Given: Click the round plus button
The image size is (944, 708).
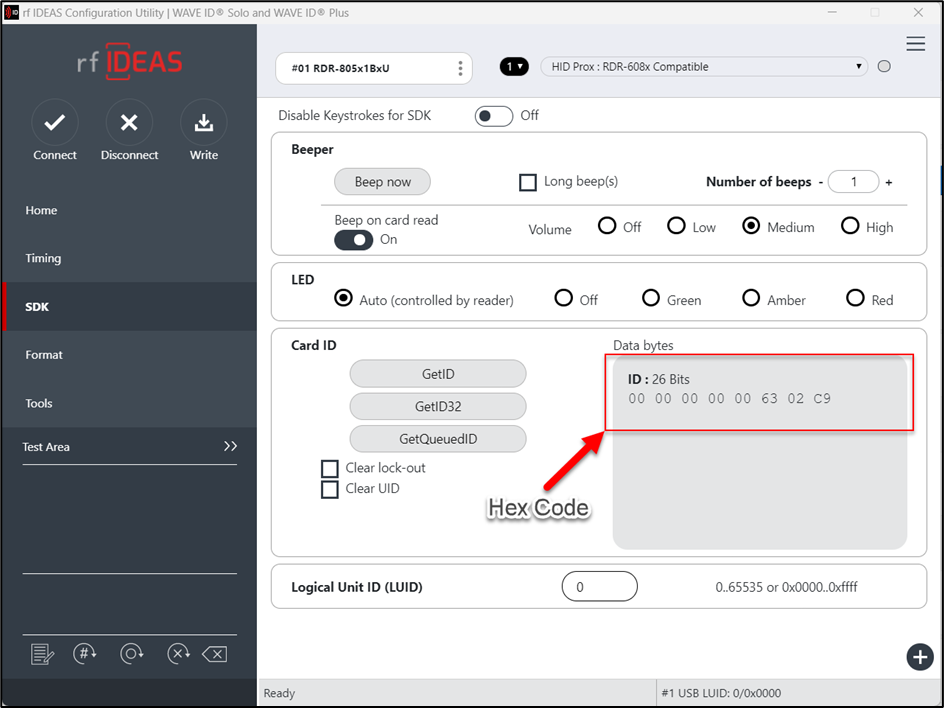Looking at the screenshot, I should [919, 657].
